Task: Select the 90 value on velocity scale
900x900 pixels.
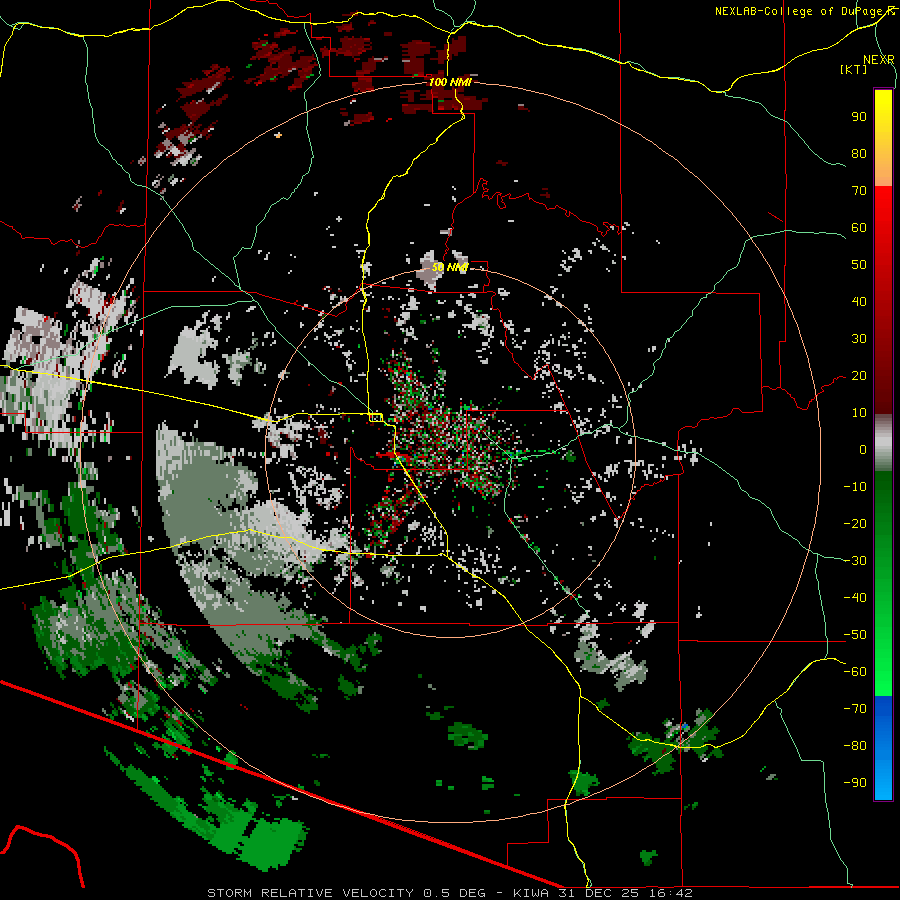Action: point(859,117)
